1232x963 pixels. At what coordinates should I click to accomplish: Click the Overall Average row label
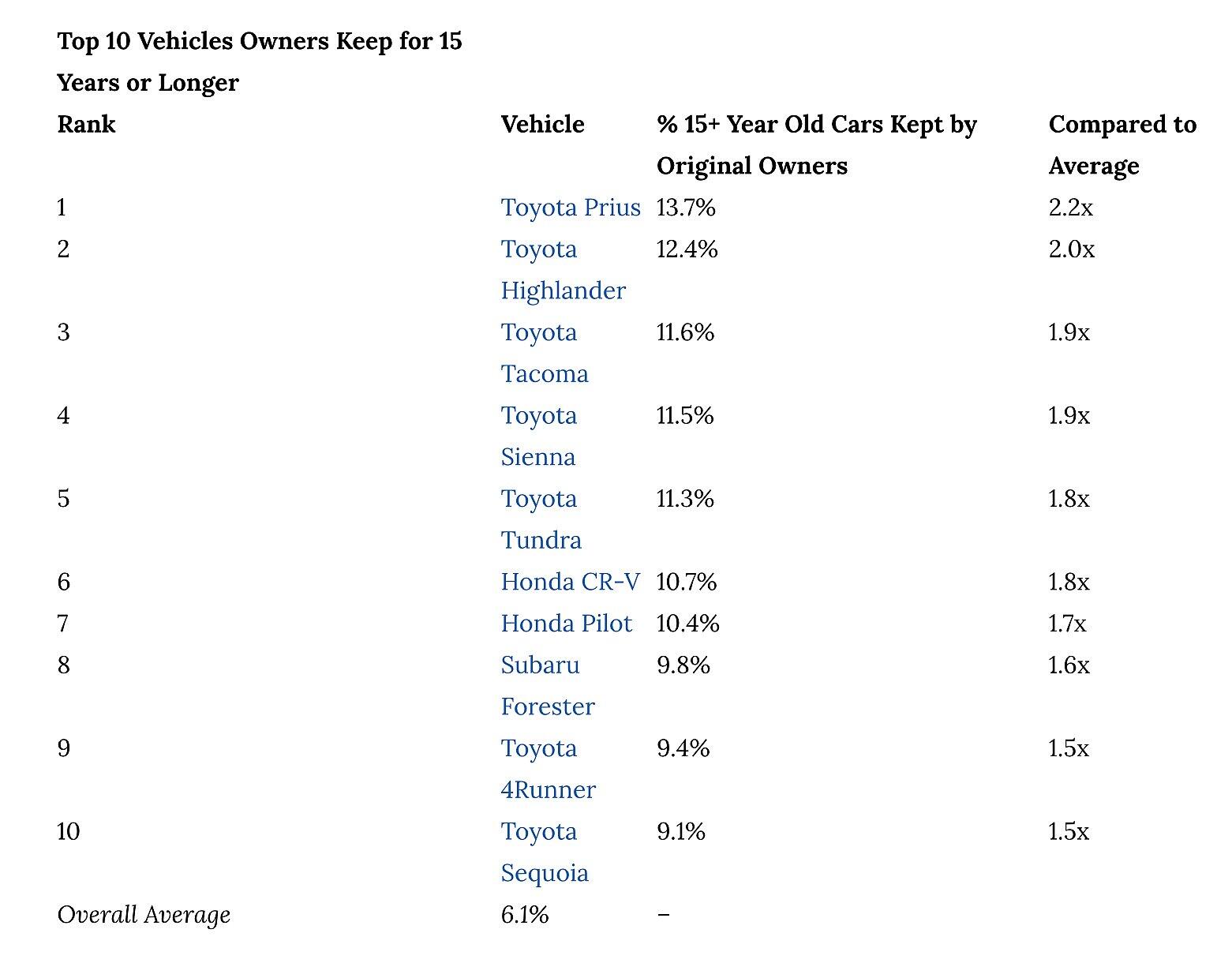tap(144, 915)
